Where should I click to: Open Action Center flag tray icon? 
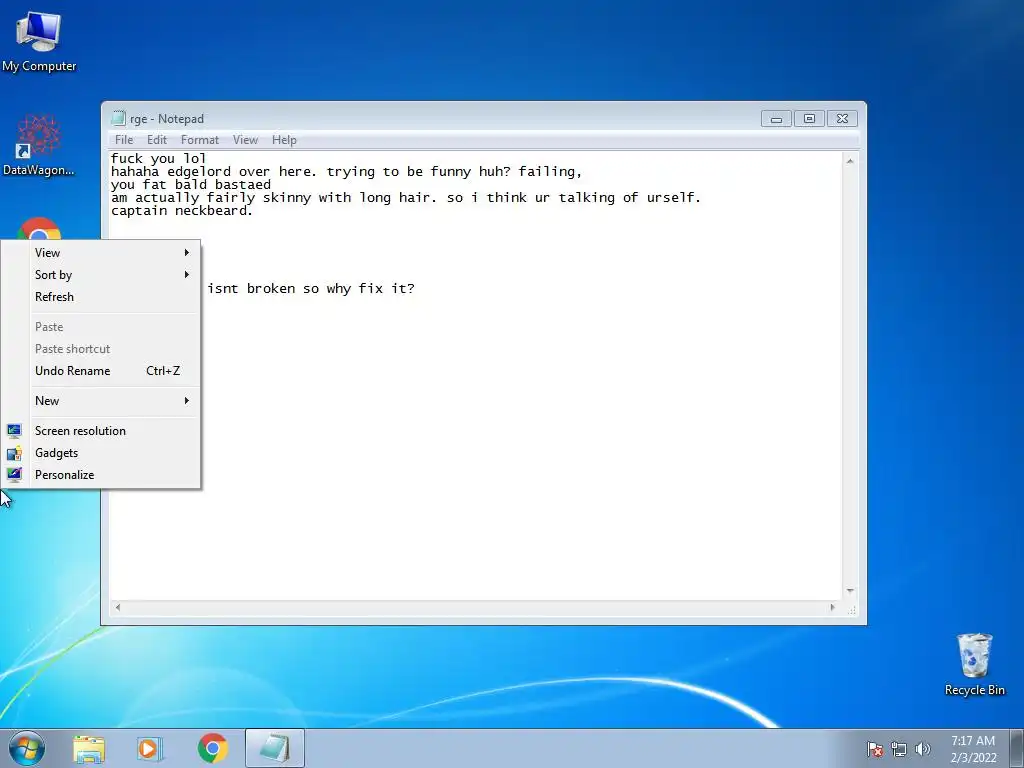tap(874, 749)
